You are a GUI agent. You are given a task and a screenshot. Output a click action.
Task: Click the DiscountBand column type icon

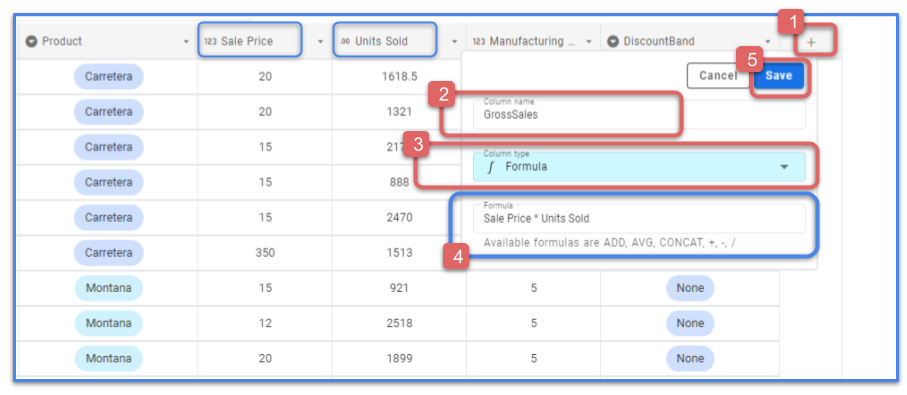pos(613,41)
